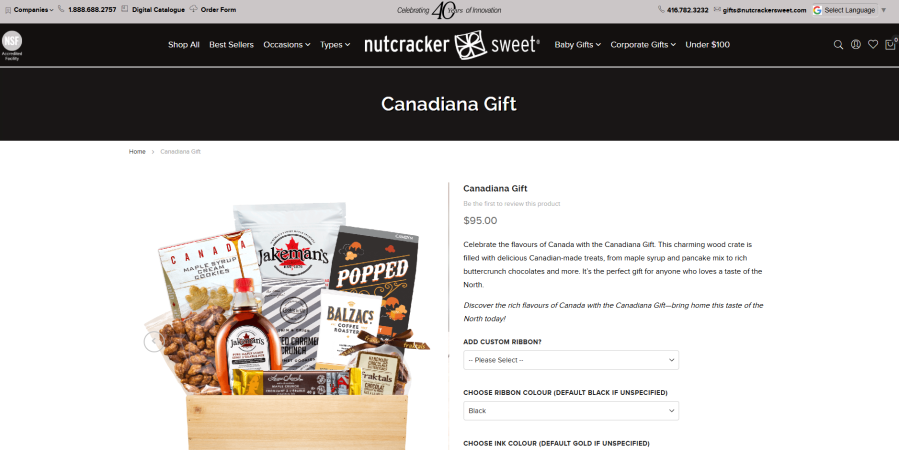Viewport: 899px width, 450px height.
Task: Expand the Occasions menu
Action: [x=287, y=45]
